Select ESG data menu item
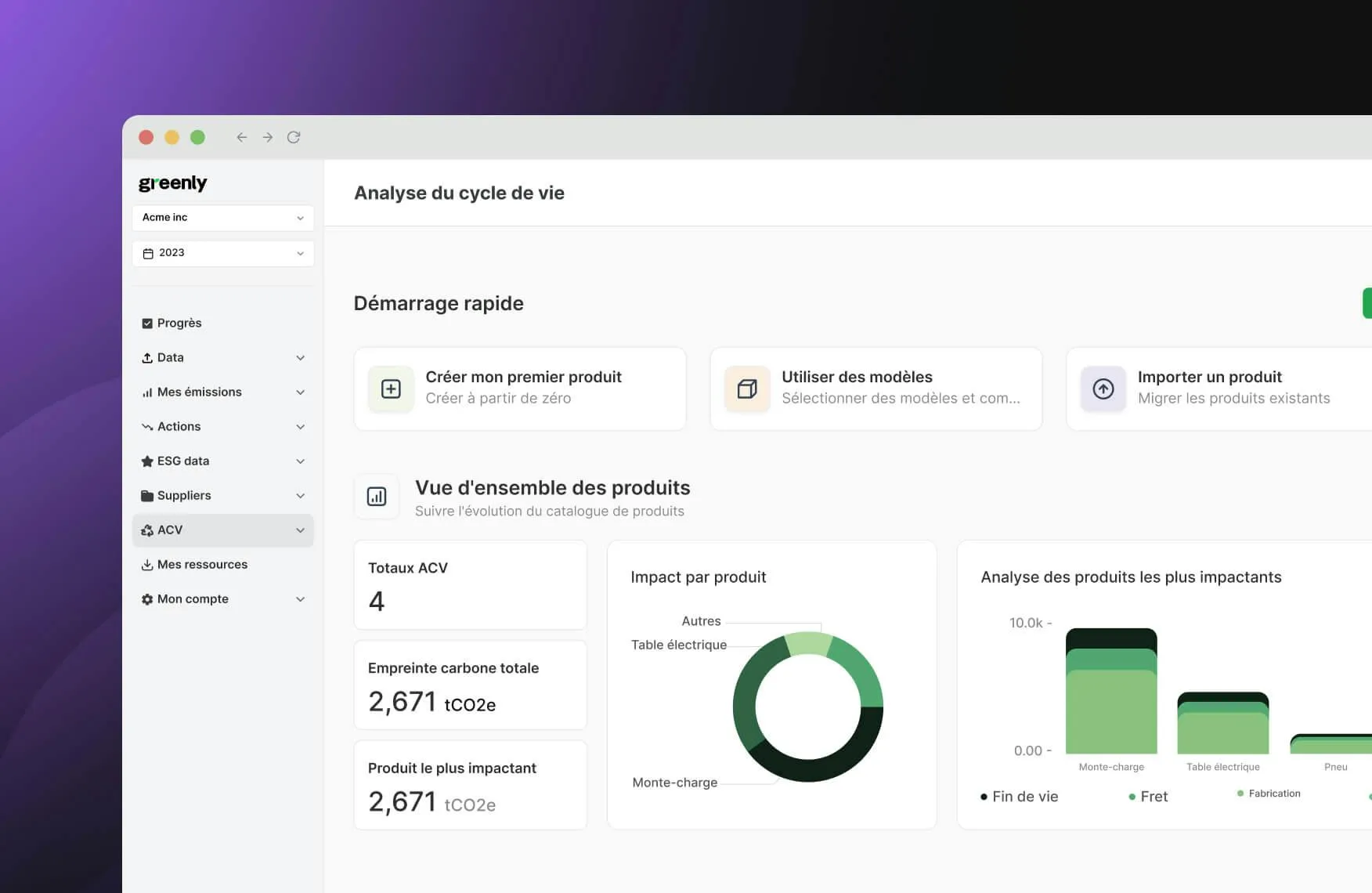 [223, 461]
